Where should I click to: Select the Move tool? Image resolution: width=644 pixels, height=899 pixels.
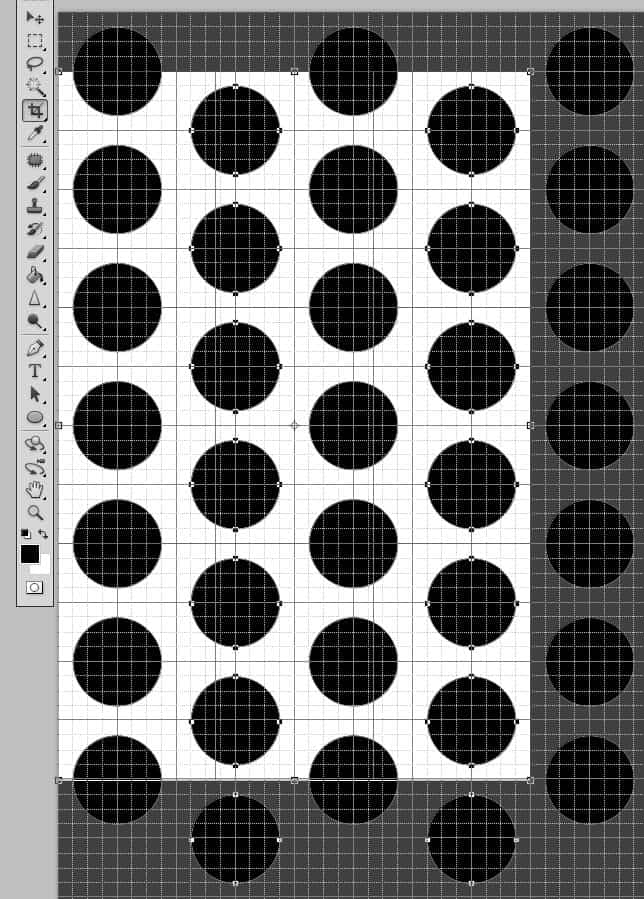click(34, 18)
